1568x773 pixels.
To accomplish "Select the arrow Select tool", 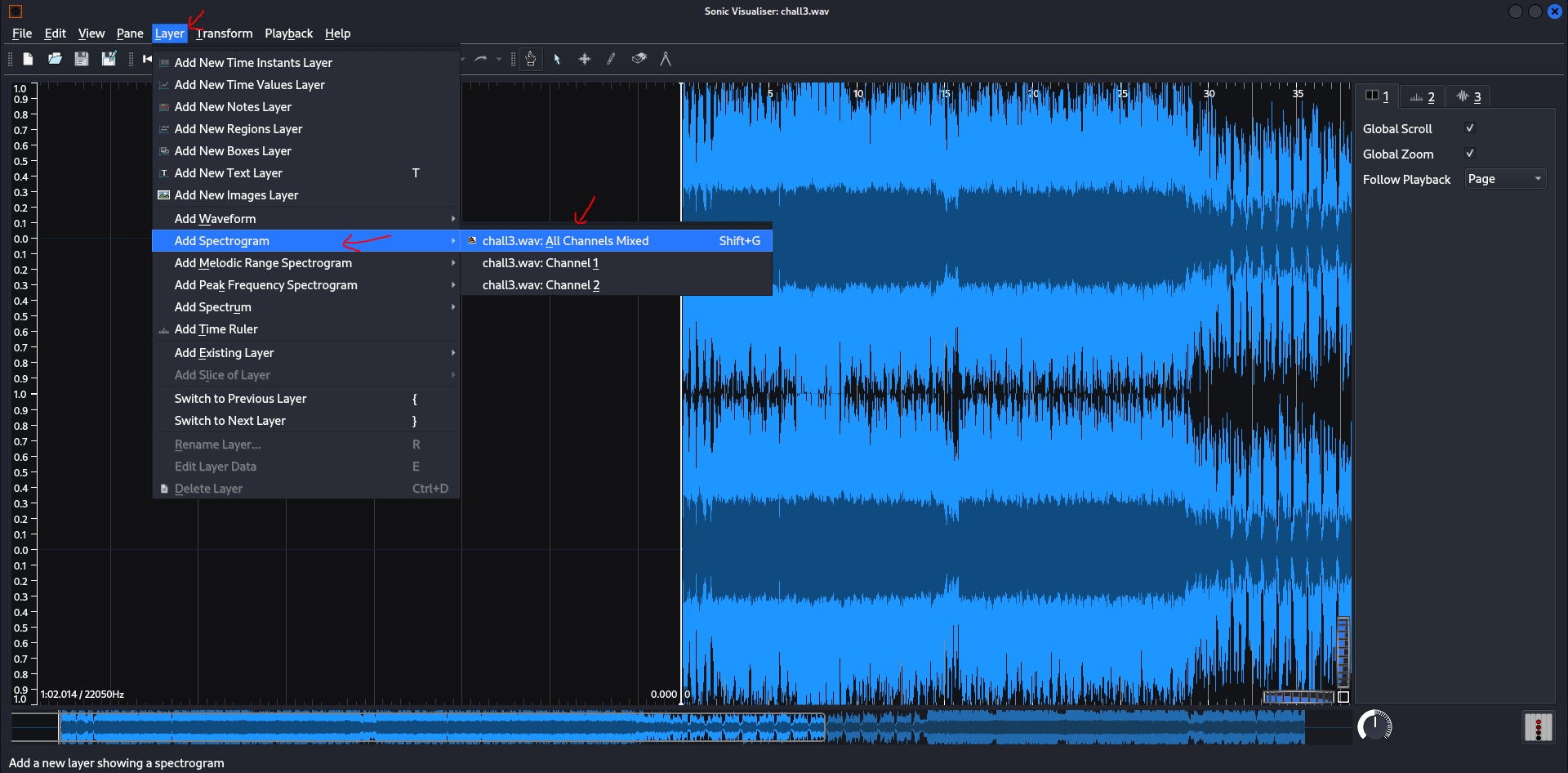I will point(557,59).
